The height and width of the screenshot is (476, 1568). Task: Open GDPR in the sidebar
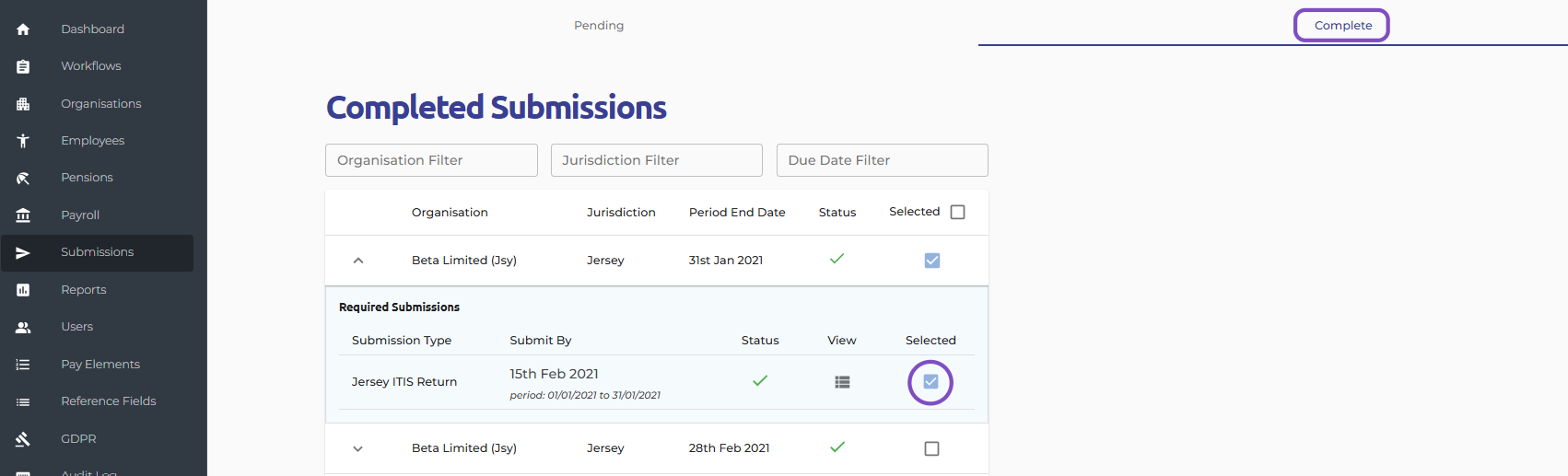[78, 439]
